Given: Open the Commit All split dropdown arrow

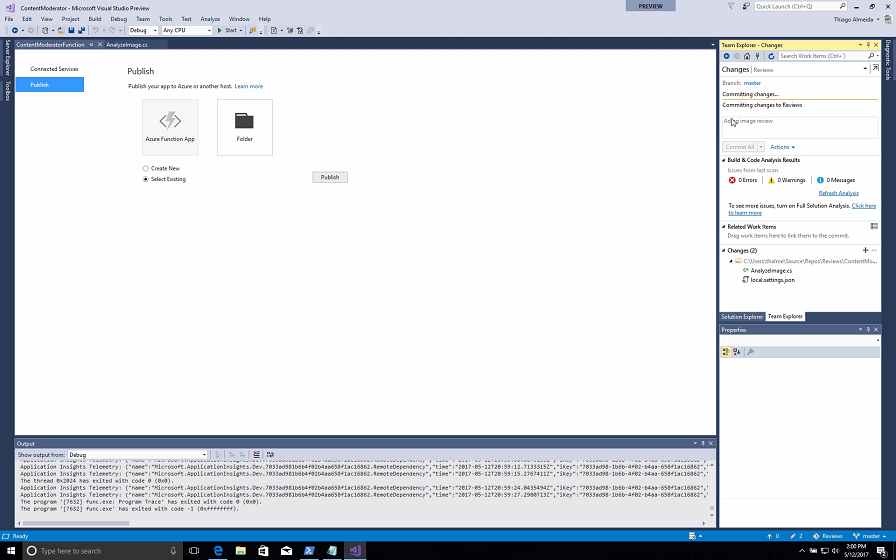Looking at the screenshot, I should 761,147.
